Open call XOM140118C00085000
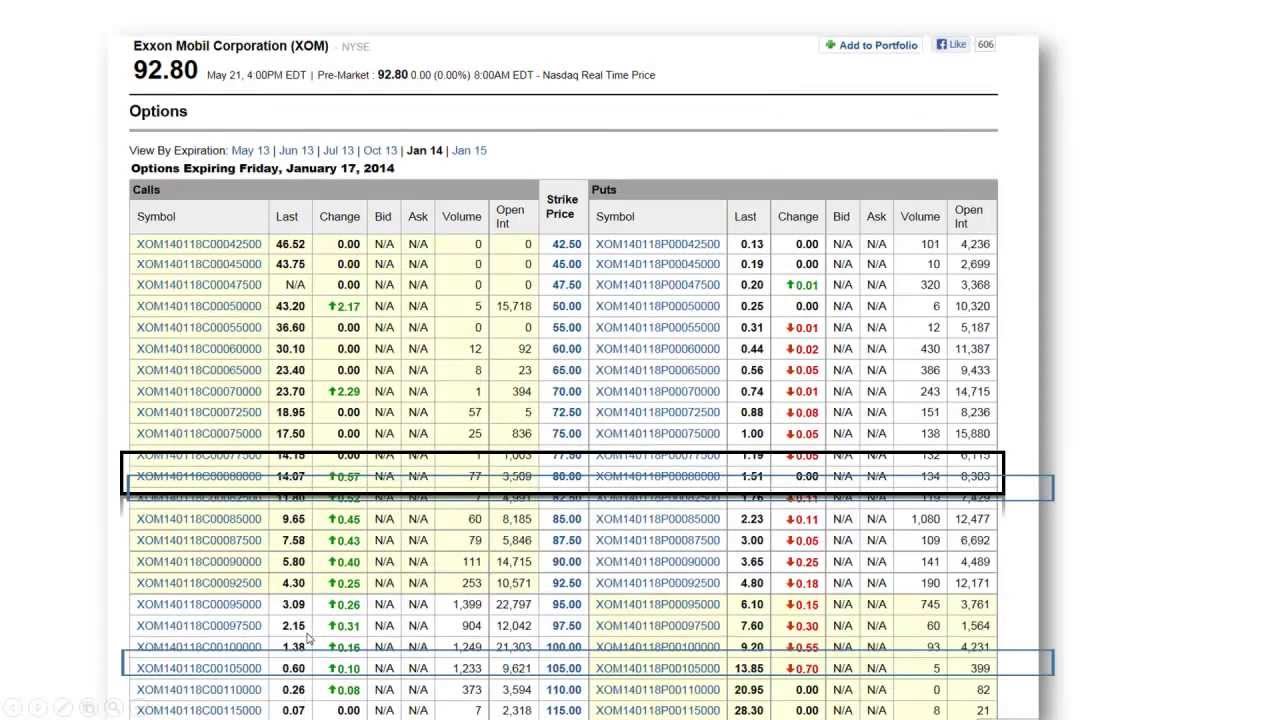 click(199, 519)
